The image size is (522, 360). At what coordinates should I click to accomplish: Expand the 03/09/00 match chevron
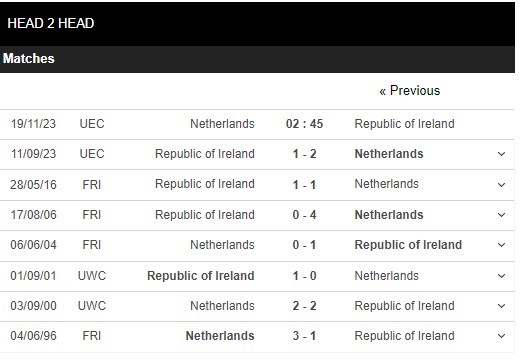click(501, 306)
